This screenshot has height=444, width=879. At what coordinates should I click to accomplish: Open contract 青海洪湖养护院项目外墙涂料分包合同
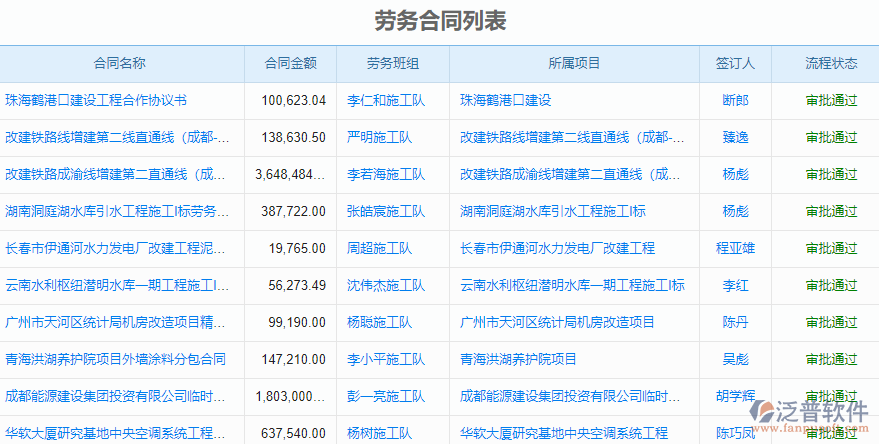coord(115,359)
